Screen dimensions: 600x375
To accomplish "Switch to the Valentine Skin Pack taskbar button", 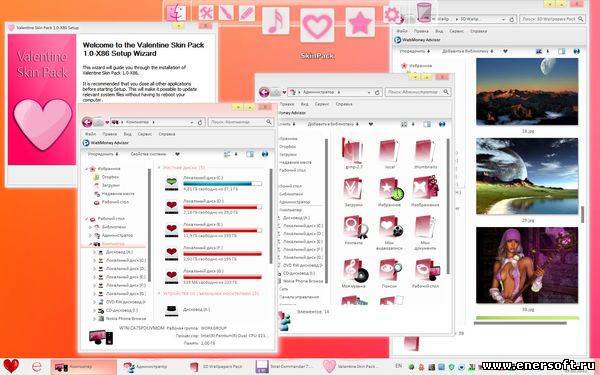I will (x=352, y=366).
